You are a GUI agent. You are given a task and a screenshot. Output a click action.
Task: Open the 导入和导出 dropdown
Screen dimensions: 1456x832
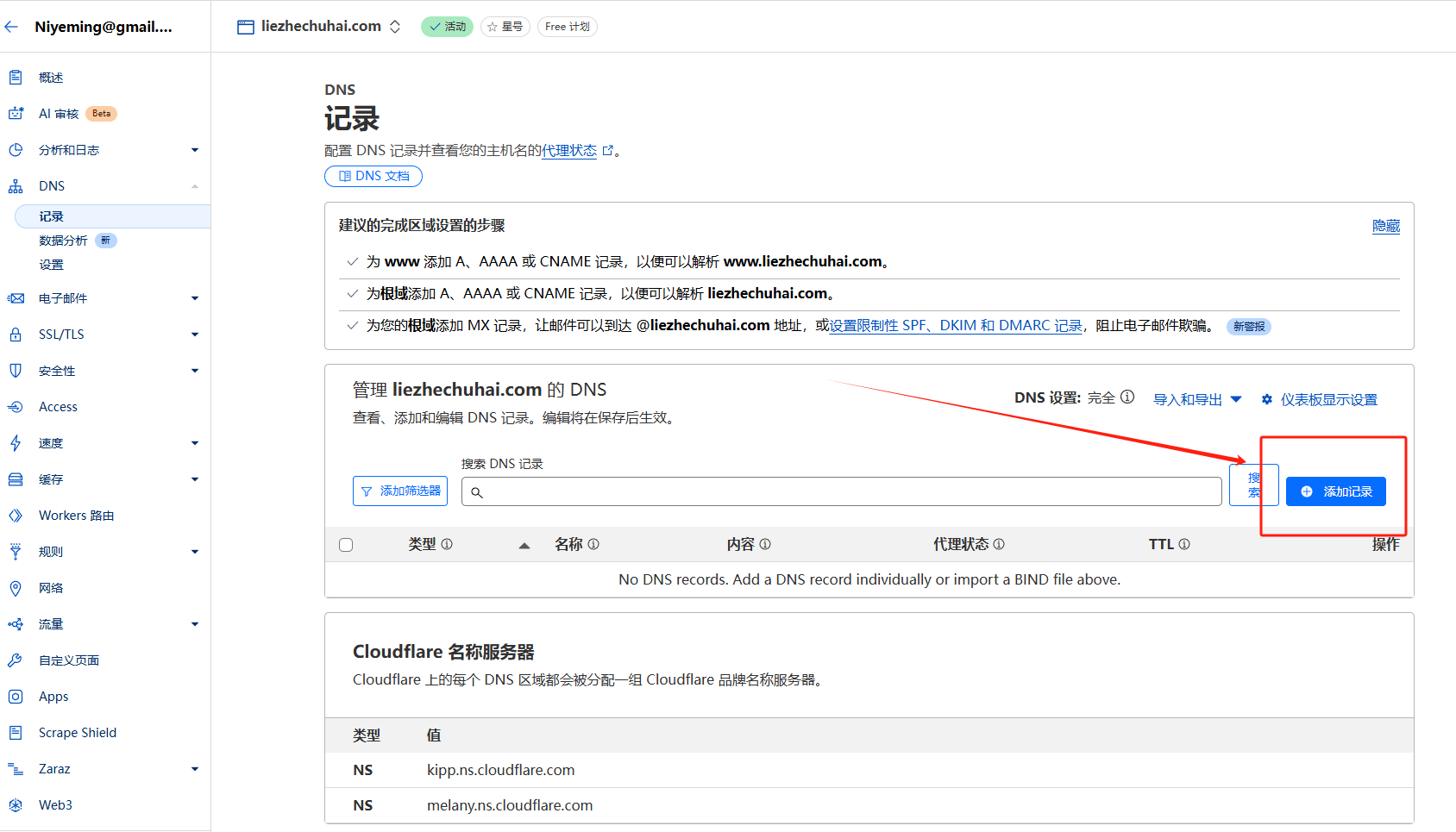1197,399
